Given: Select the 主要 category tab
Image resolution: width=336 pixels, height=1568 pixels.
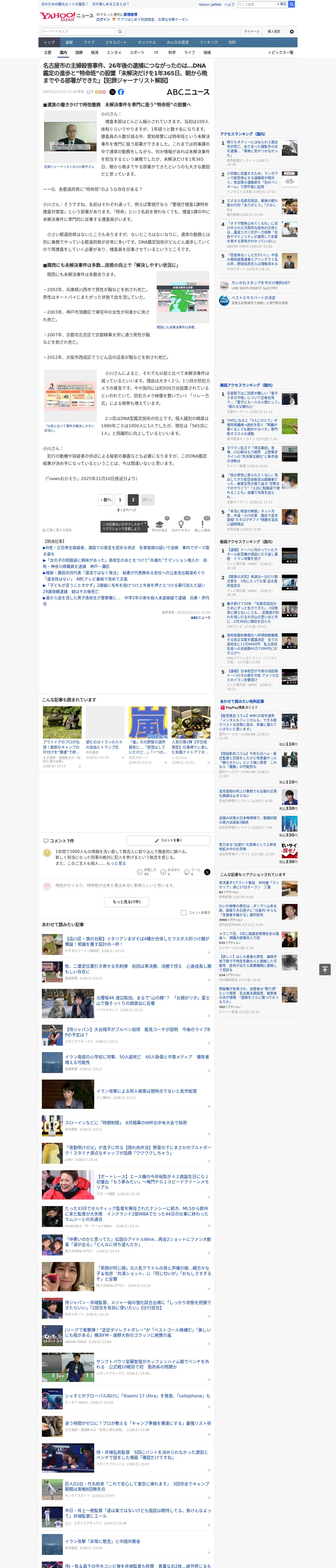Looking at the screenshot, I should (48, 52).
